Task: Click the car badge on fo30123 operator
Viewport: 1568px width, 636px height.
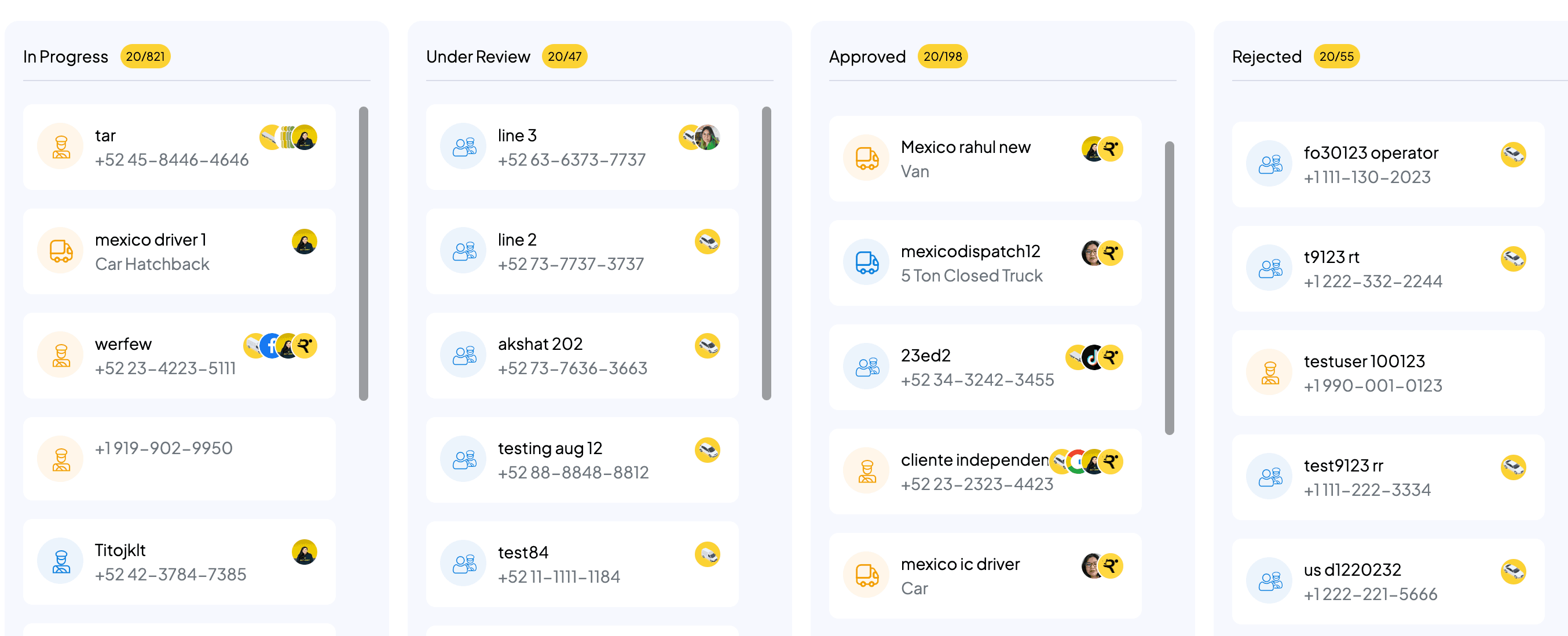Action: [1512, 155]
